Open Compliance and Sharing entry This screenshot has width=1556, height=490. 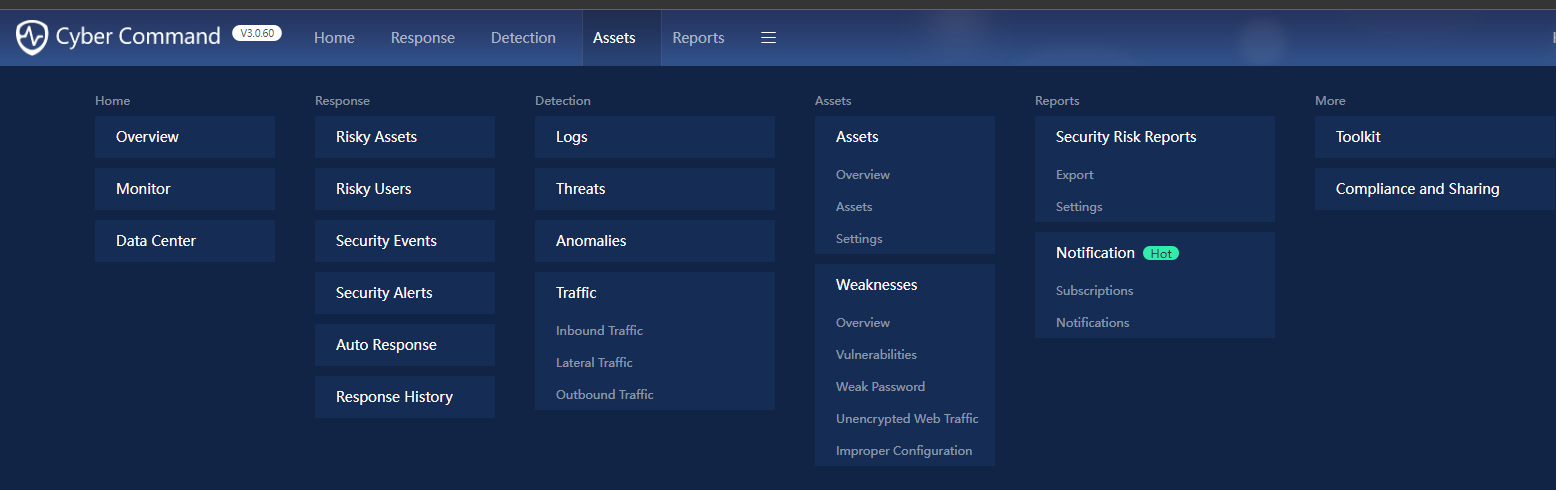tap(1417, 189)
